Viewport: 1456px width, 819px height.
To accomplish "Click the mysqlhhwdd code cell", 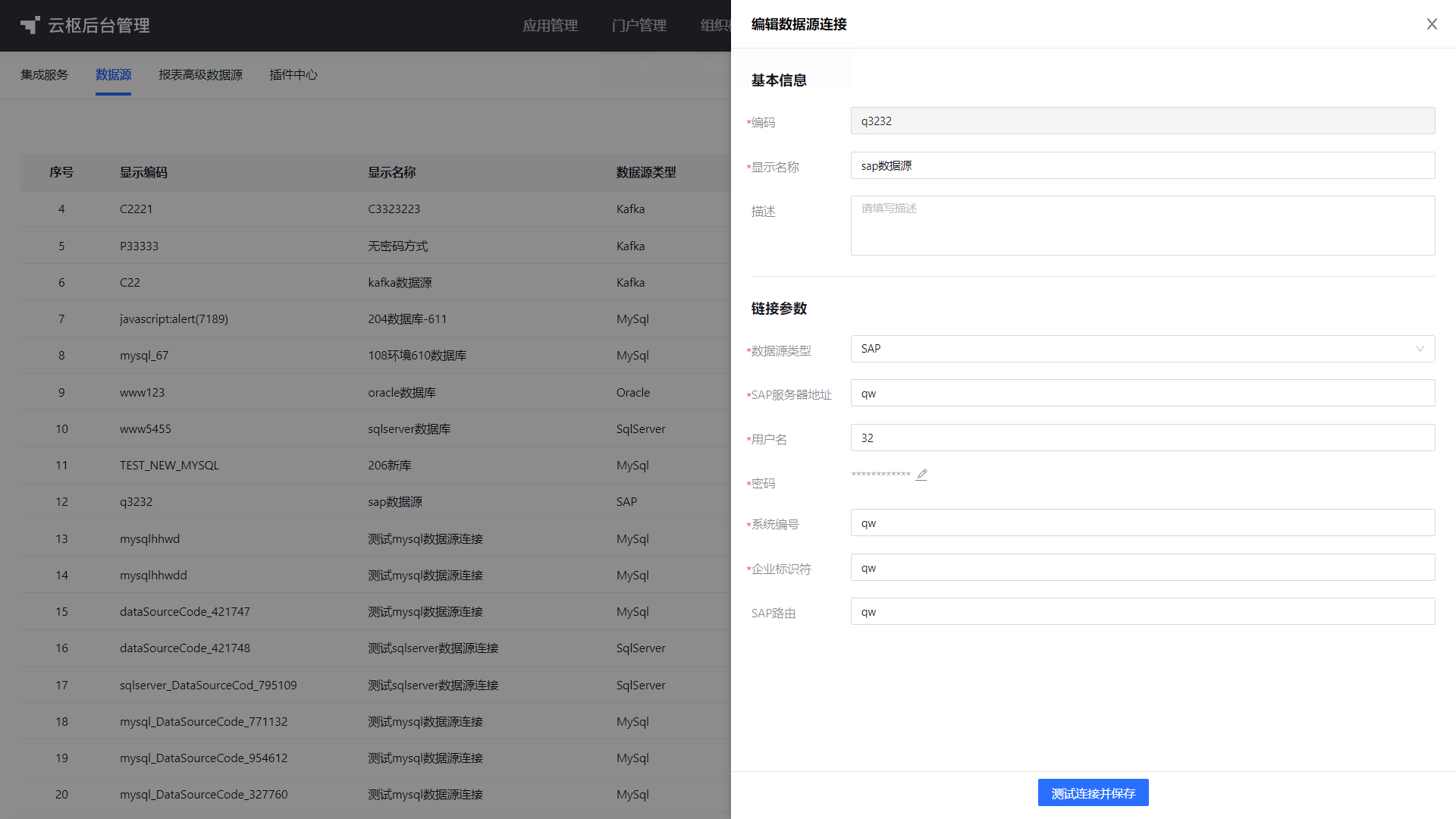I will coord(153,575).
